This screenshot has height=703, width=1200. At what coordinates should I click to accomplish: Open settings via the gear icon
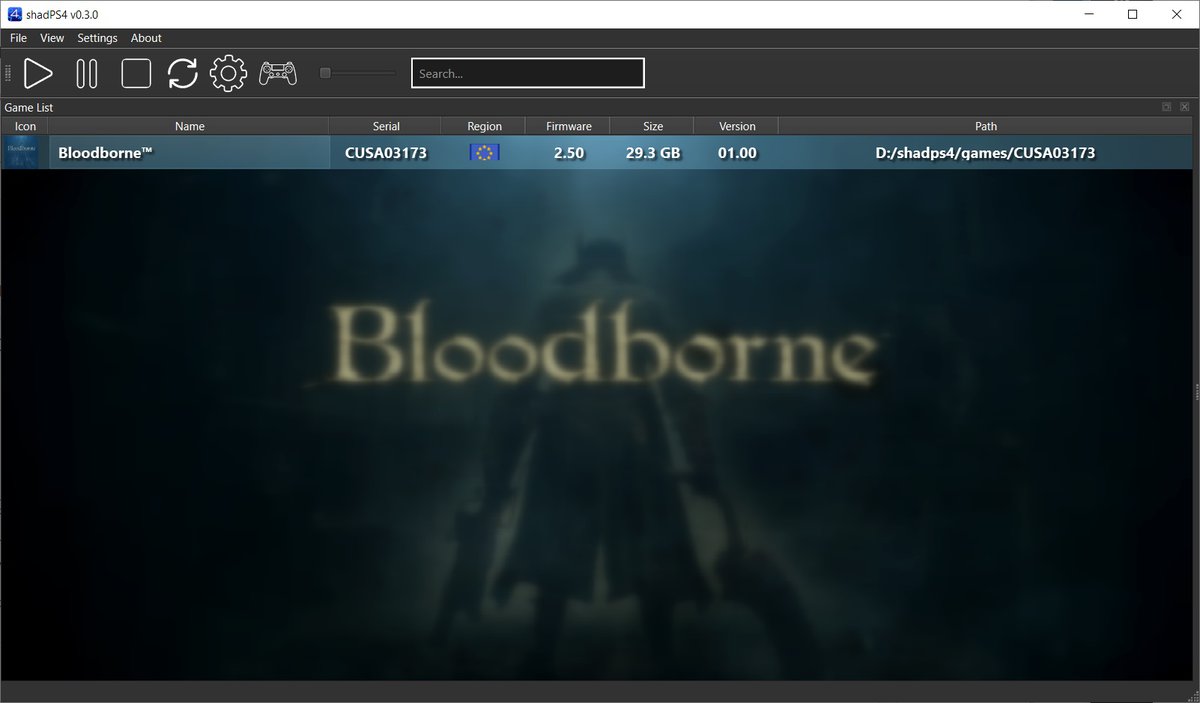pyautogui.click(x=228, y=73)
